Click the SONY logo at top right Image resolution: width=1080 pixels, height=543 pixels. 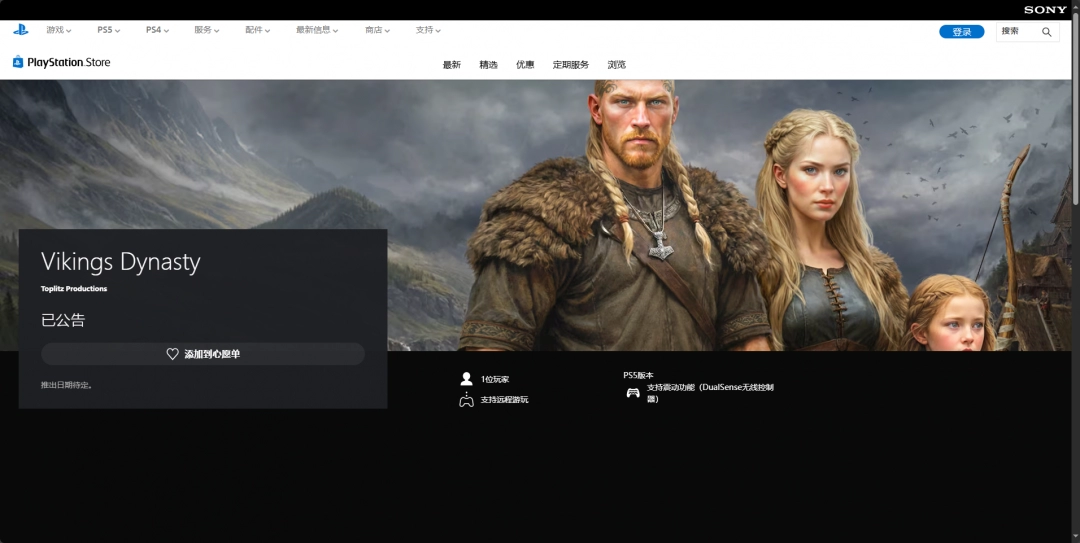pyautogui.click(x=1045, y=9)
